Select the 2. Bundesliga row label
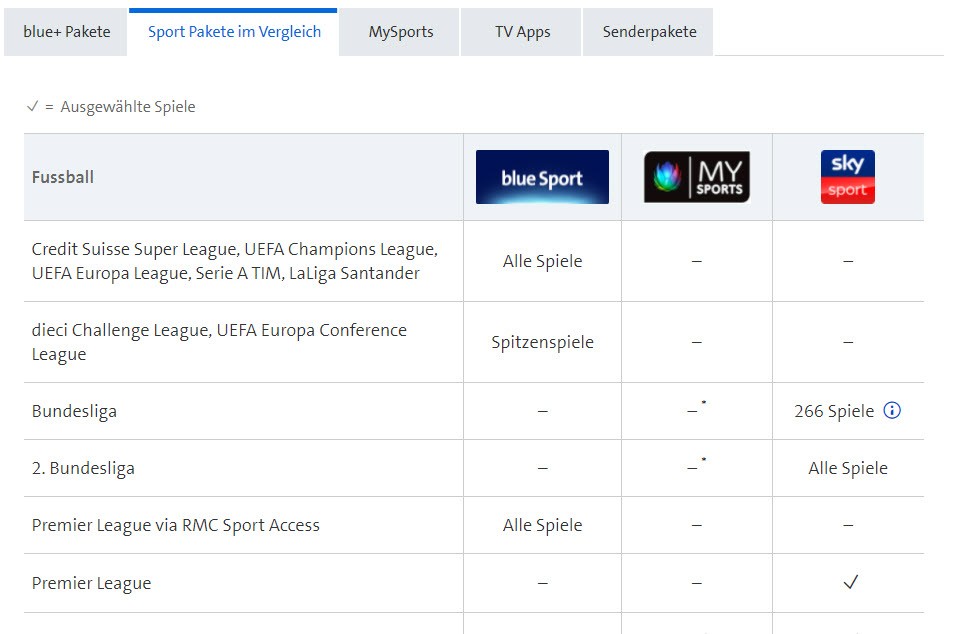This screenshot has height=634, width=958. coord(83,468)
